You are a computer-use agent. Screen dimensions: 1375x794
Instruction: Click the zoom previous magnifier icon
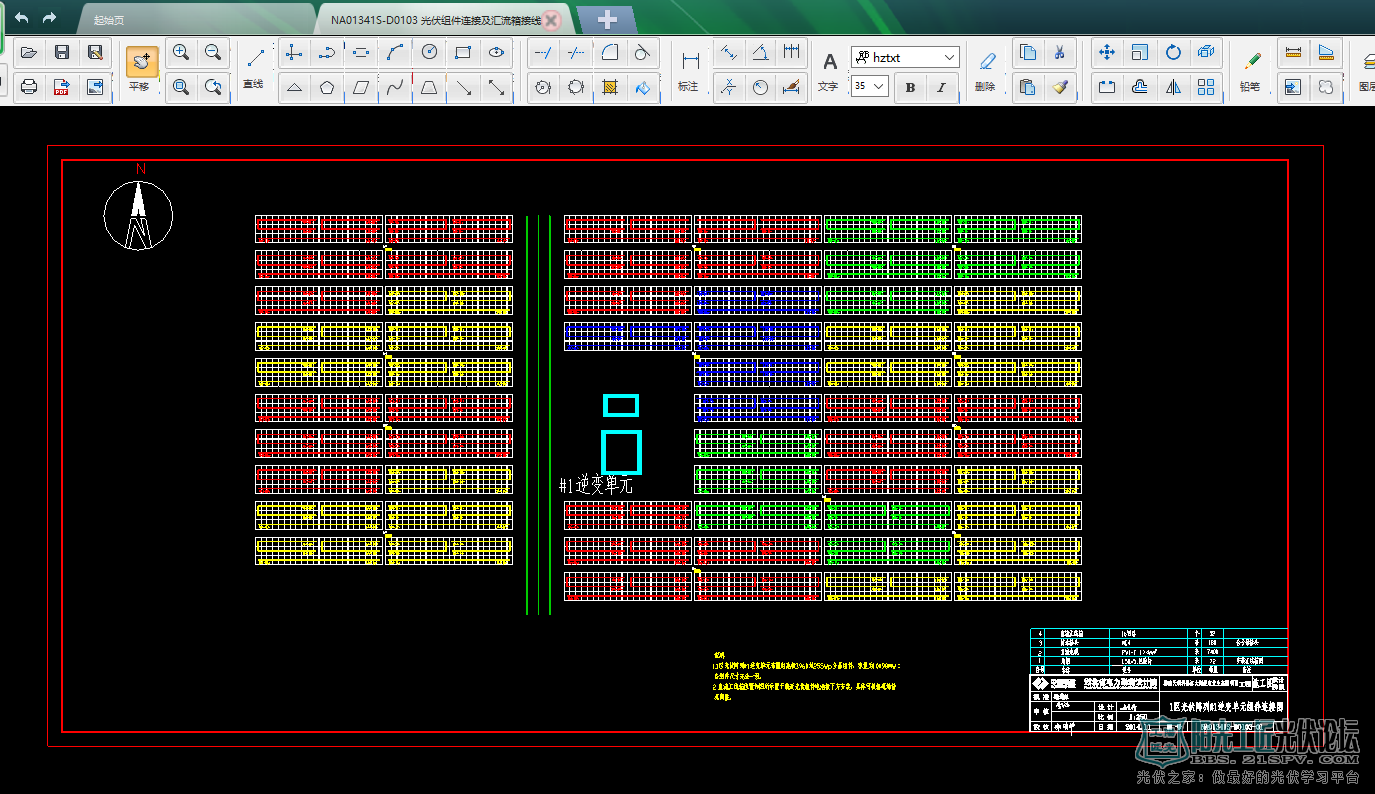213,87
